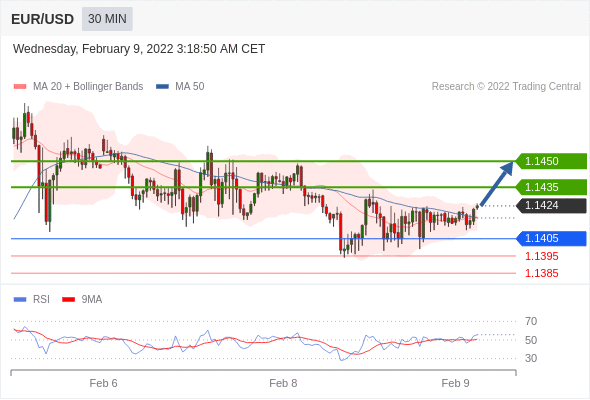
Task: Select the blue 1.1405 pivot label
Action: coord(551,238)
